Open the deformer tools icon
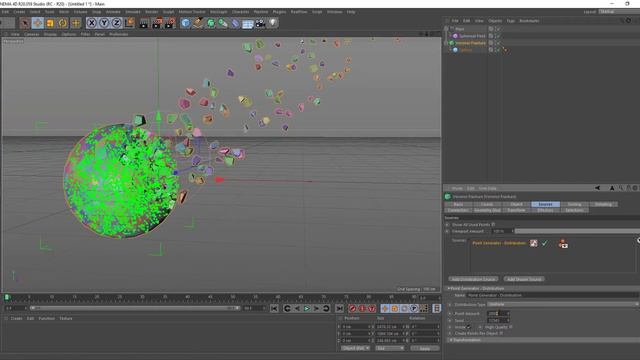The height and width of the screenshot is (360, 640). coord(236,23)
